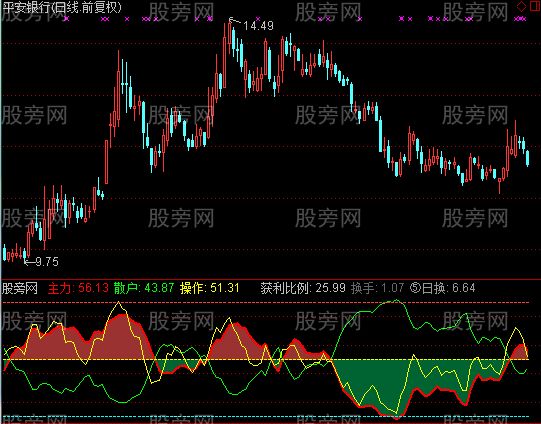Click the 操作: 51.31 indicator value
This screenshot has width=541, height=424.
[x=209, y=288]
